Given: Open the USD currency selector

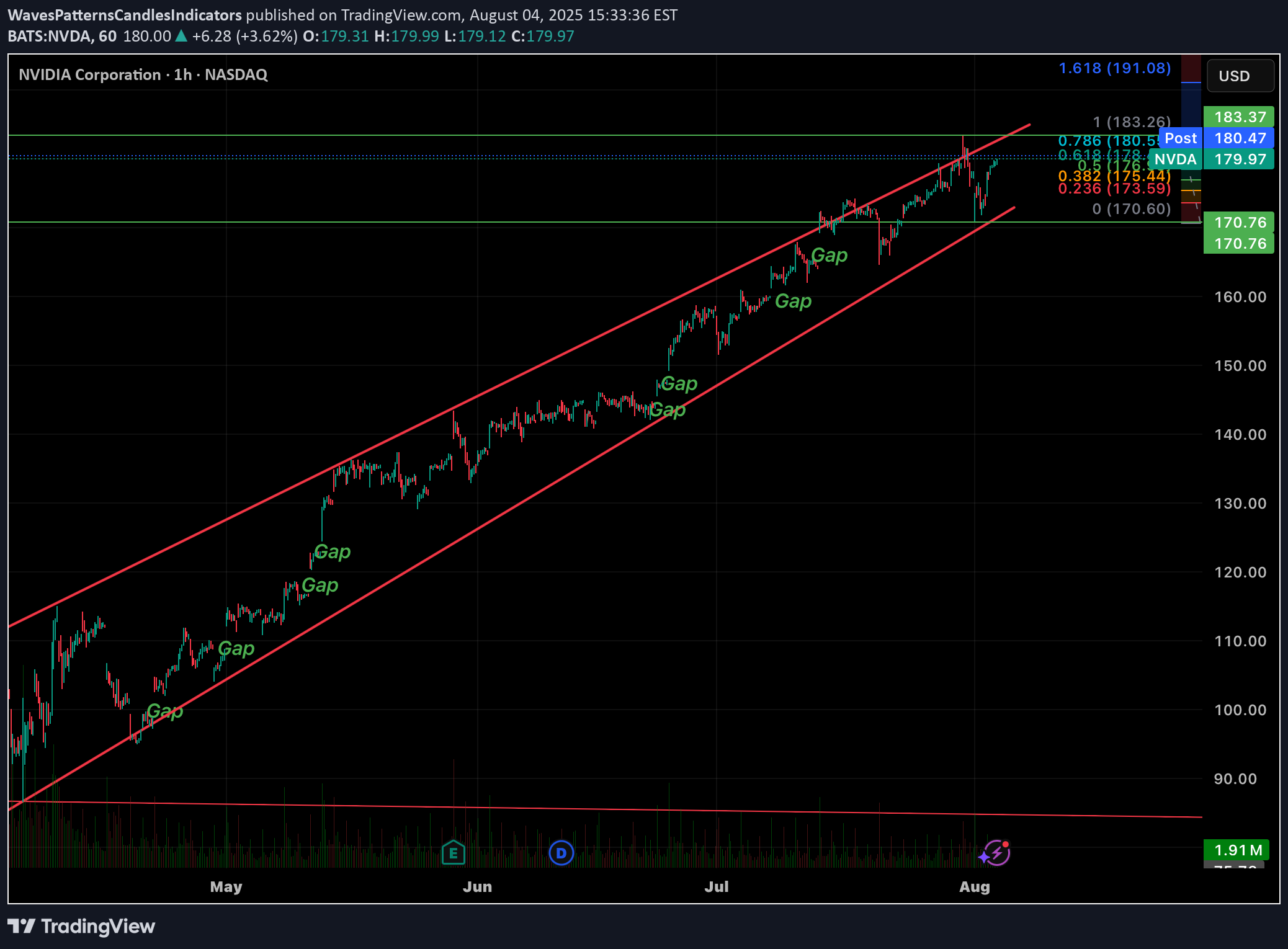Looking at the screenshot, I should (1240, 76).
